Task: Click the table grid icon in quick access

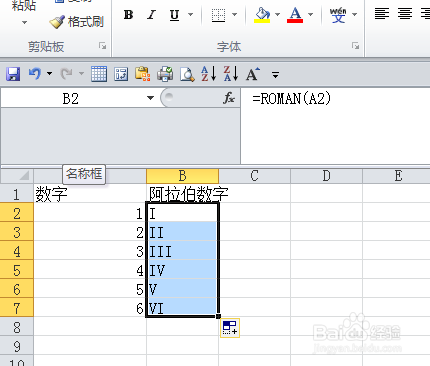Action: (x=99, y=74)
